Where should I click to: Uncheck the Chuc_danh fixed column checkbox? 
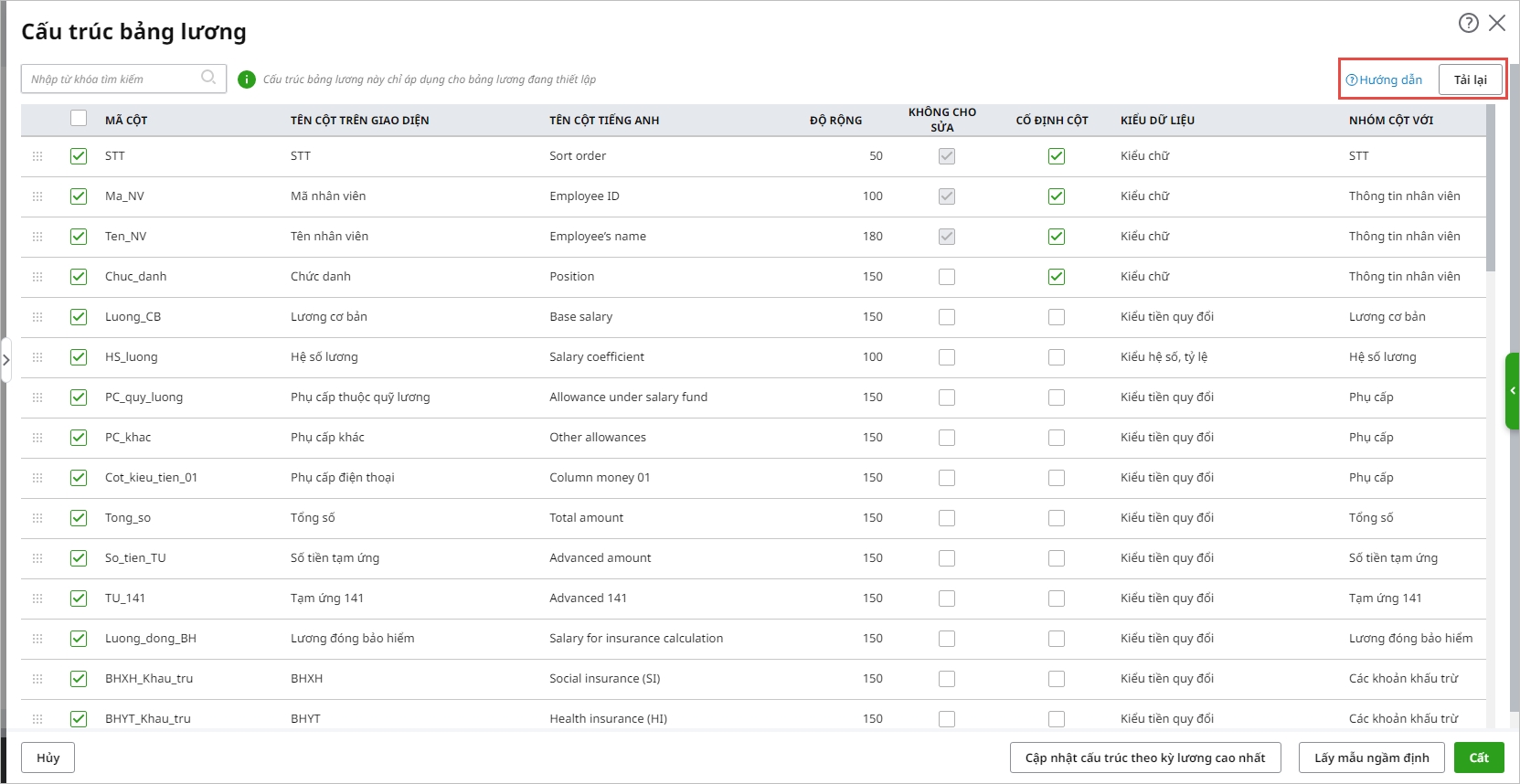pos(1057,277)
